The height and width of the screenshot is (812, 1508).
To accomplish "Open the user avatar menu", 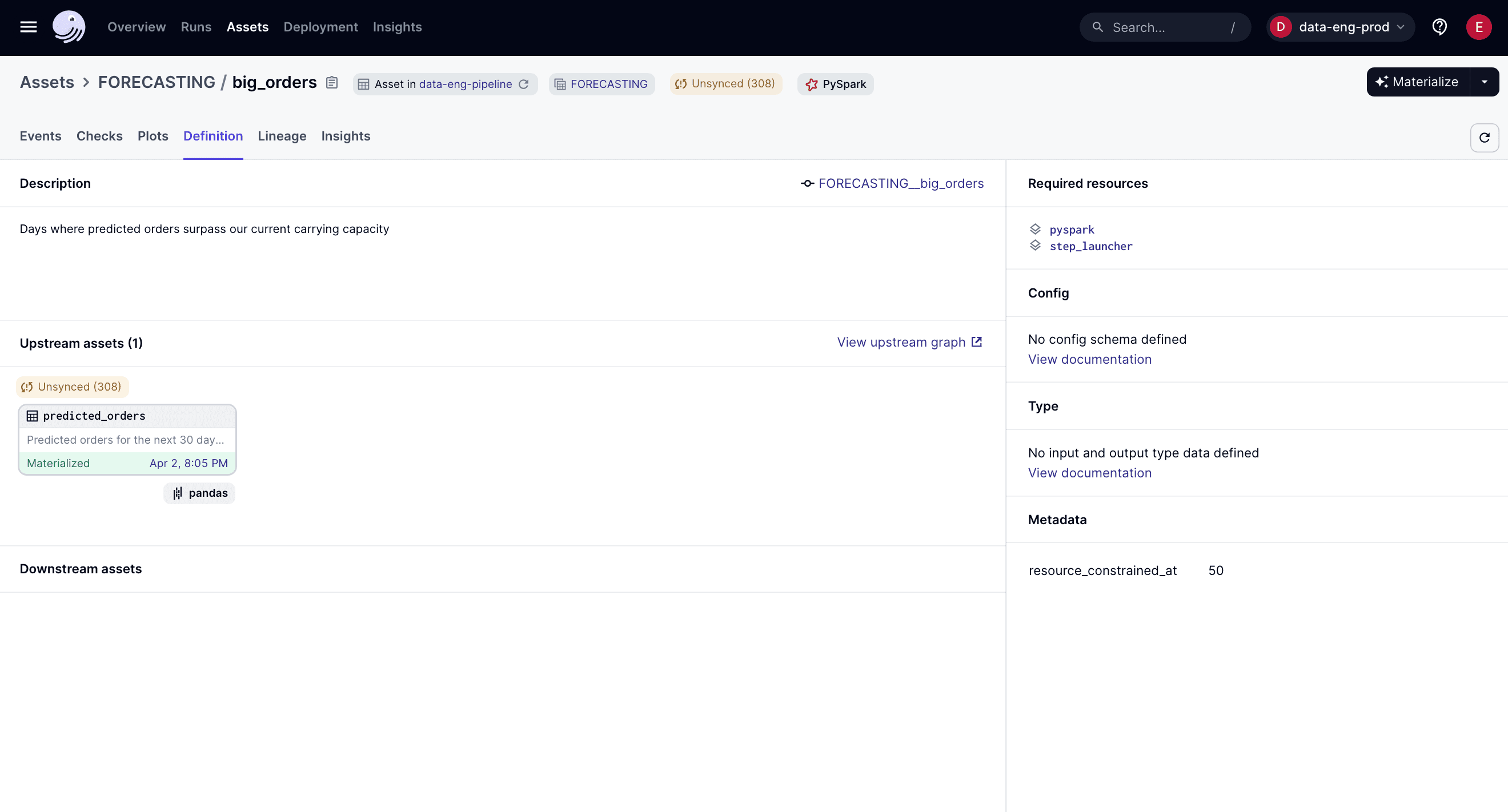I will pos(1479,27).
